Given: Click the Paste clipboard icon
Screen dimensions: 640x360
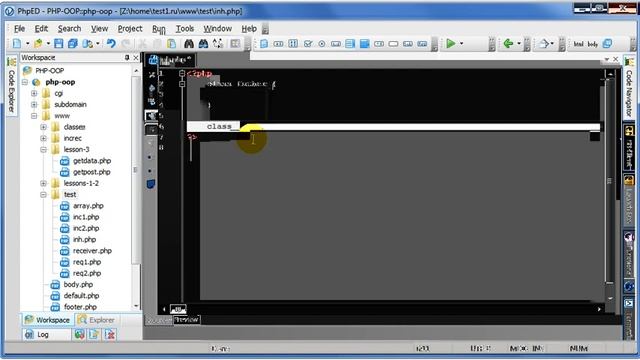Looking at the screenshot, I should [171, 43].
